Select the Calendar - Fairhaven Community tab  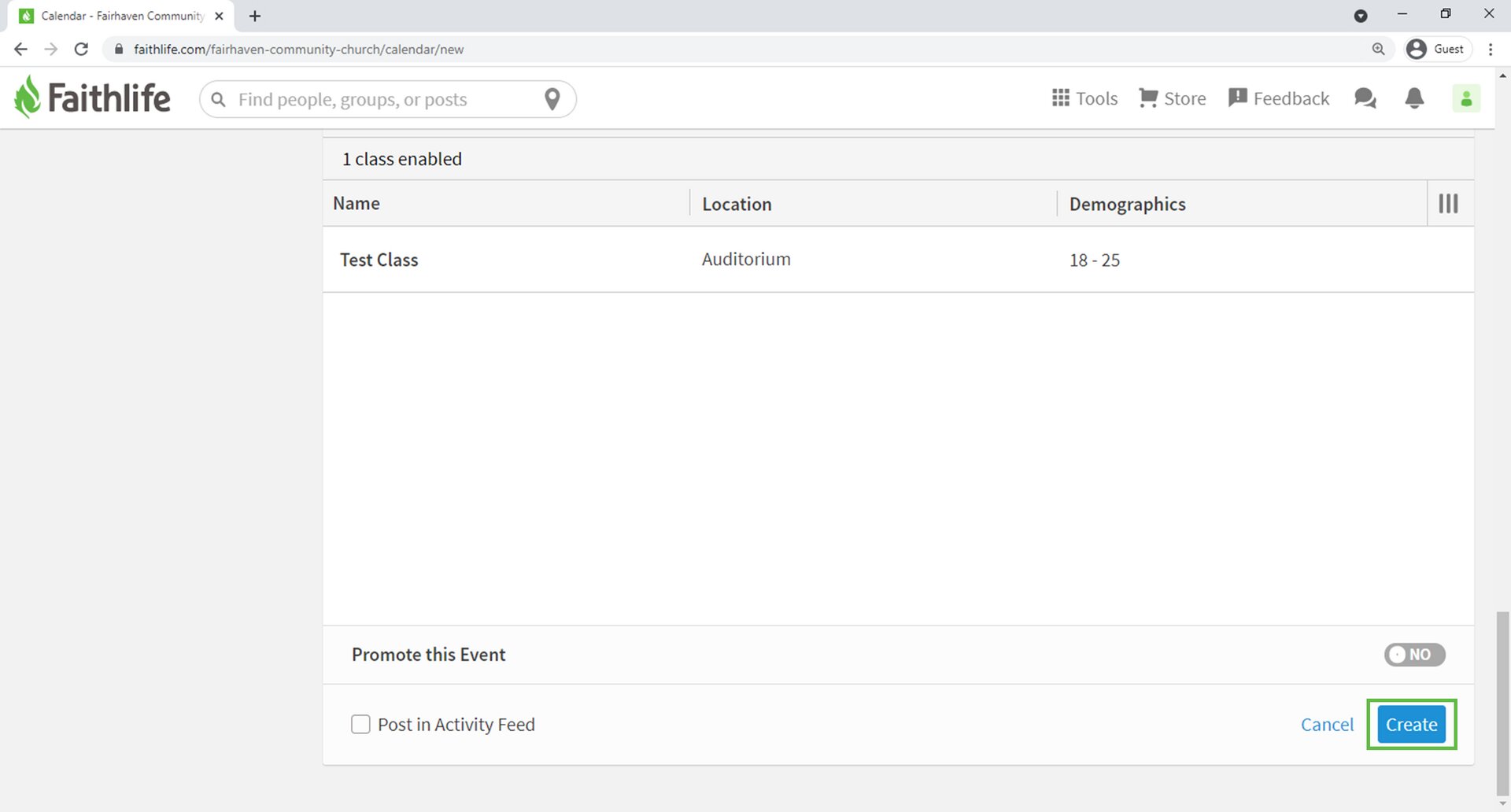(122, 16)
